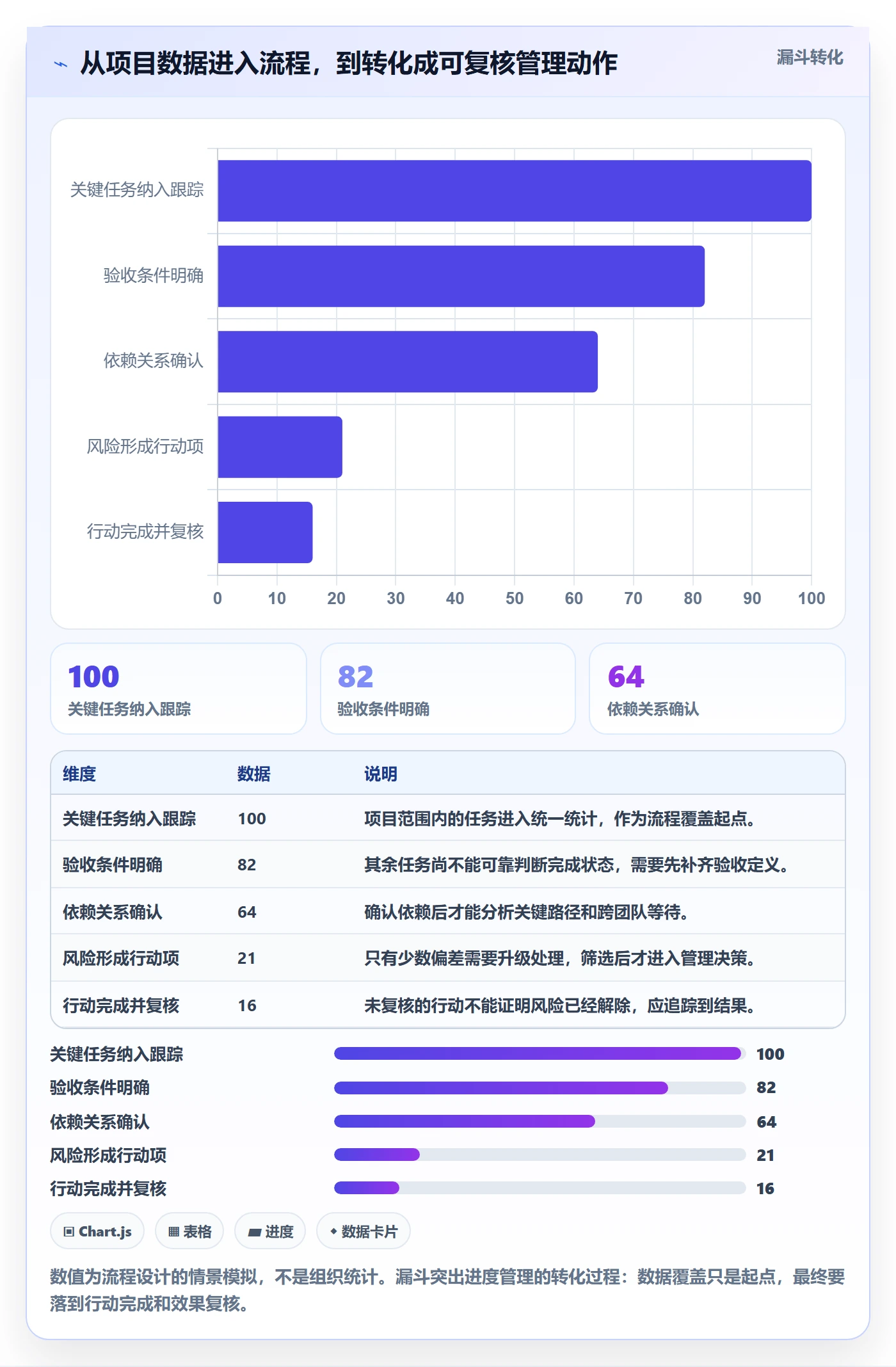The image size is (896, 1367).
Task: Click the 维度 column header
Action: click(x=79, y=774)
